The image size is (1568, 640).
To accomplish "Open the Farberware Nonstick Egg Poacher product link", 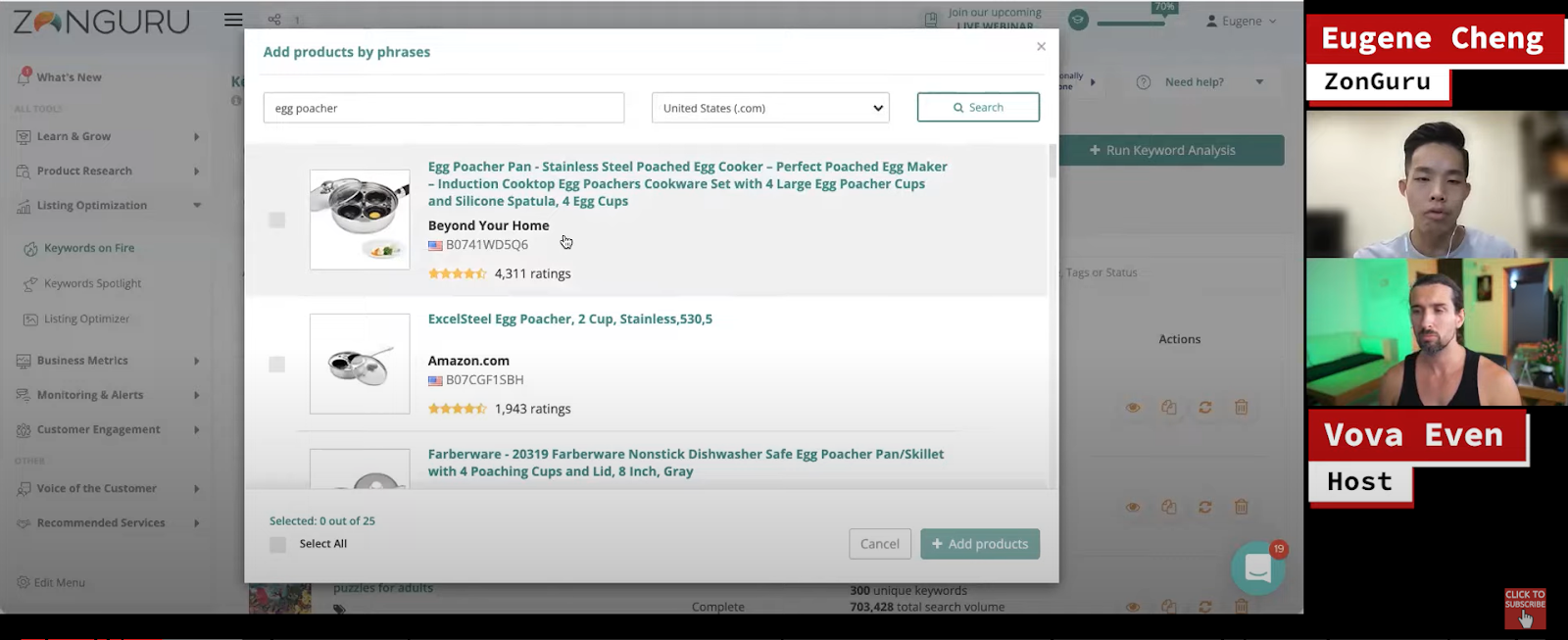I will pyautogui.click(x=686, y=463).
